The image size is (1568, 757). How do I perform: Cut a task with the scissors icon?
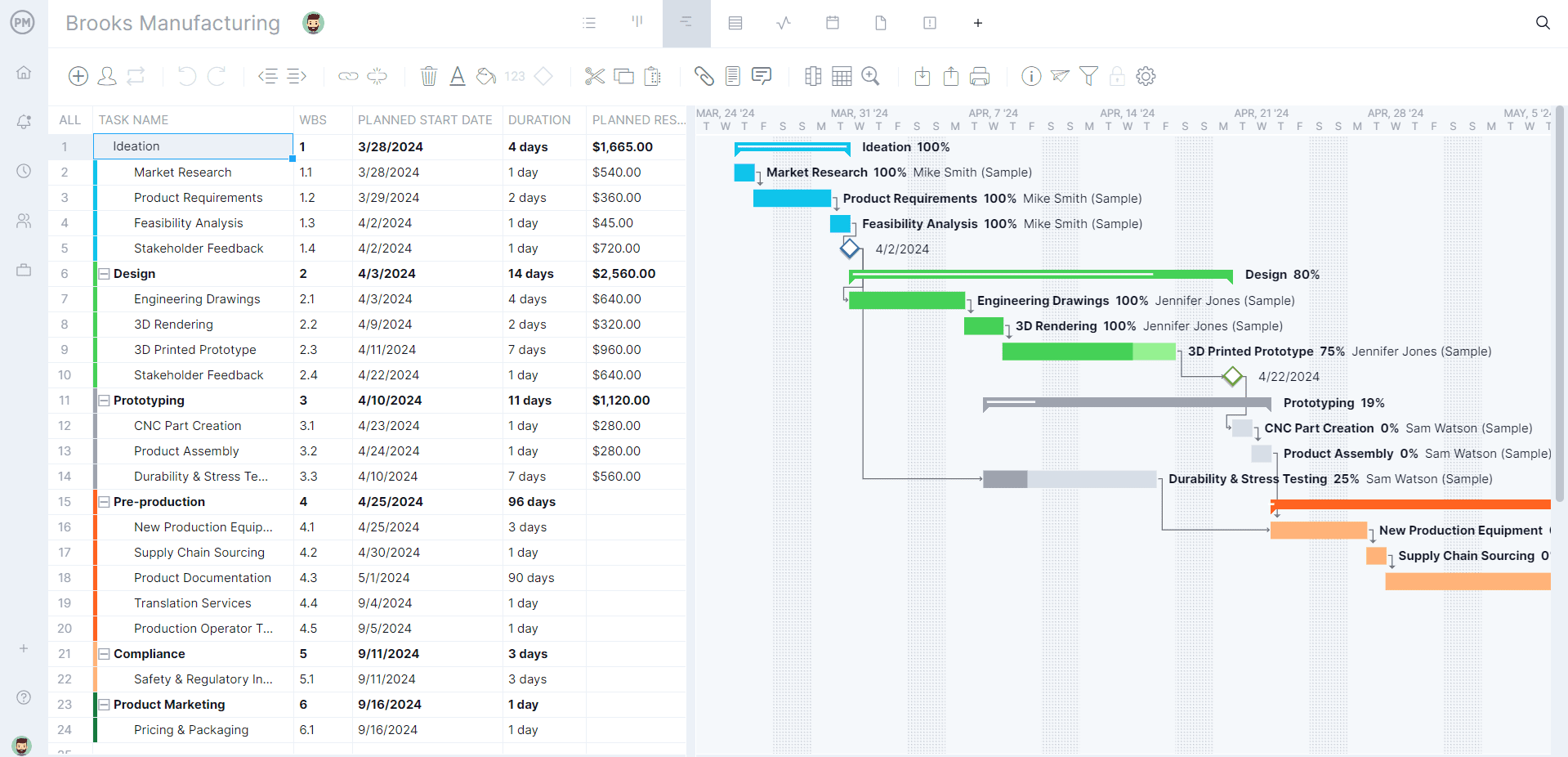594,76
